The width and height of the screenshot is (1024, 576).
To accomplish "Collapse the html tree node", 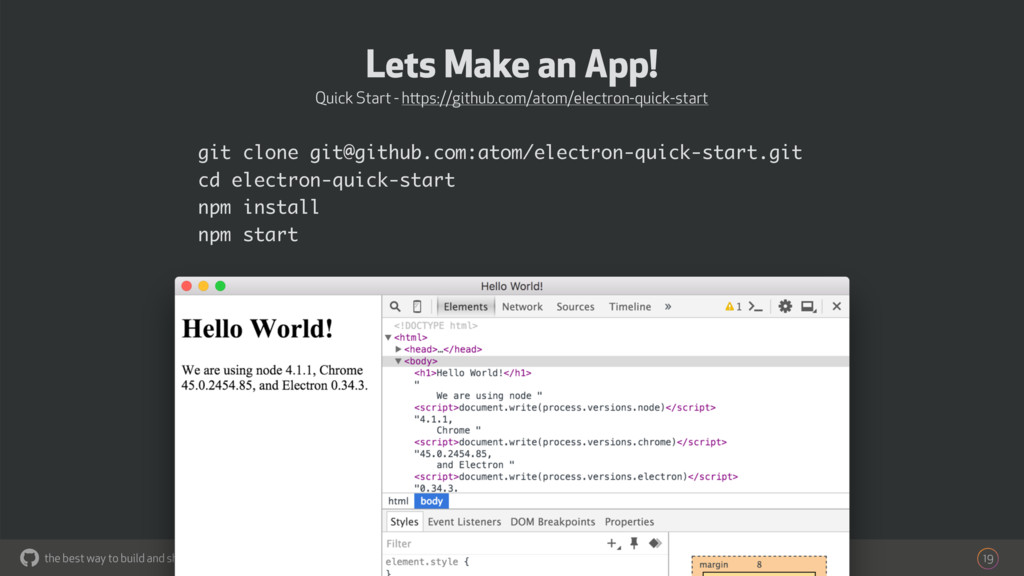I will pos(389,338).
